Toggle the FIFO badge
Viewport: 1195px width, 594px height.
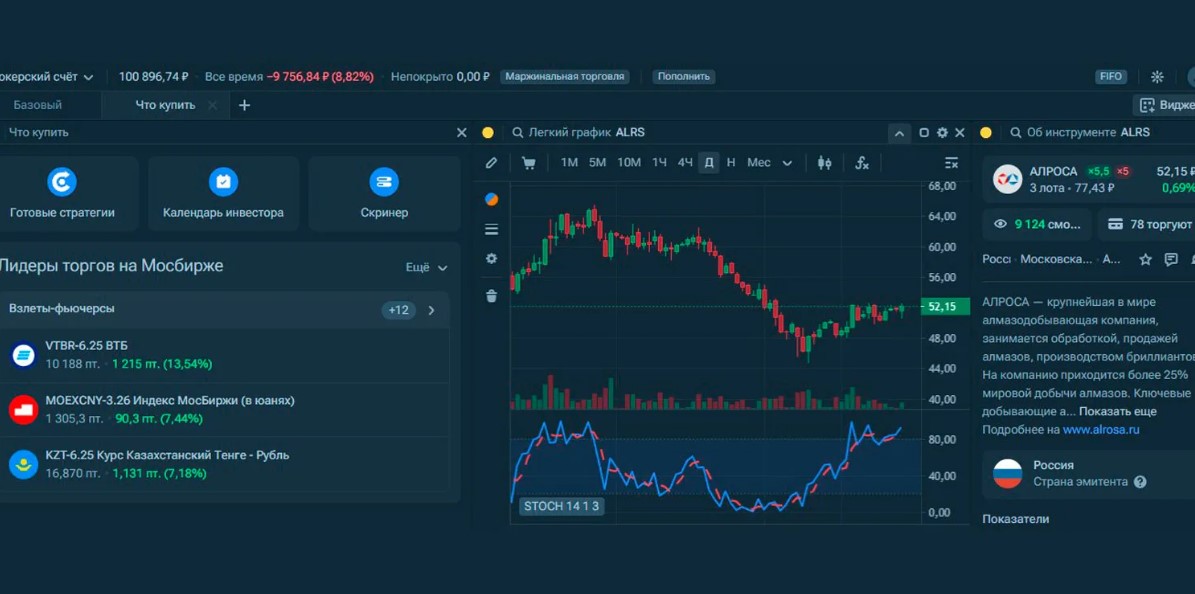(x=1110, y=76)
